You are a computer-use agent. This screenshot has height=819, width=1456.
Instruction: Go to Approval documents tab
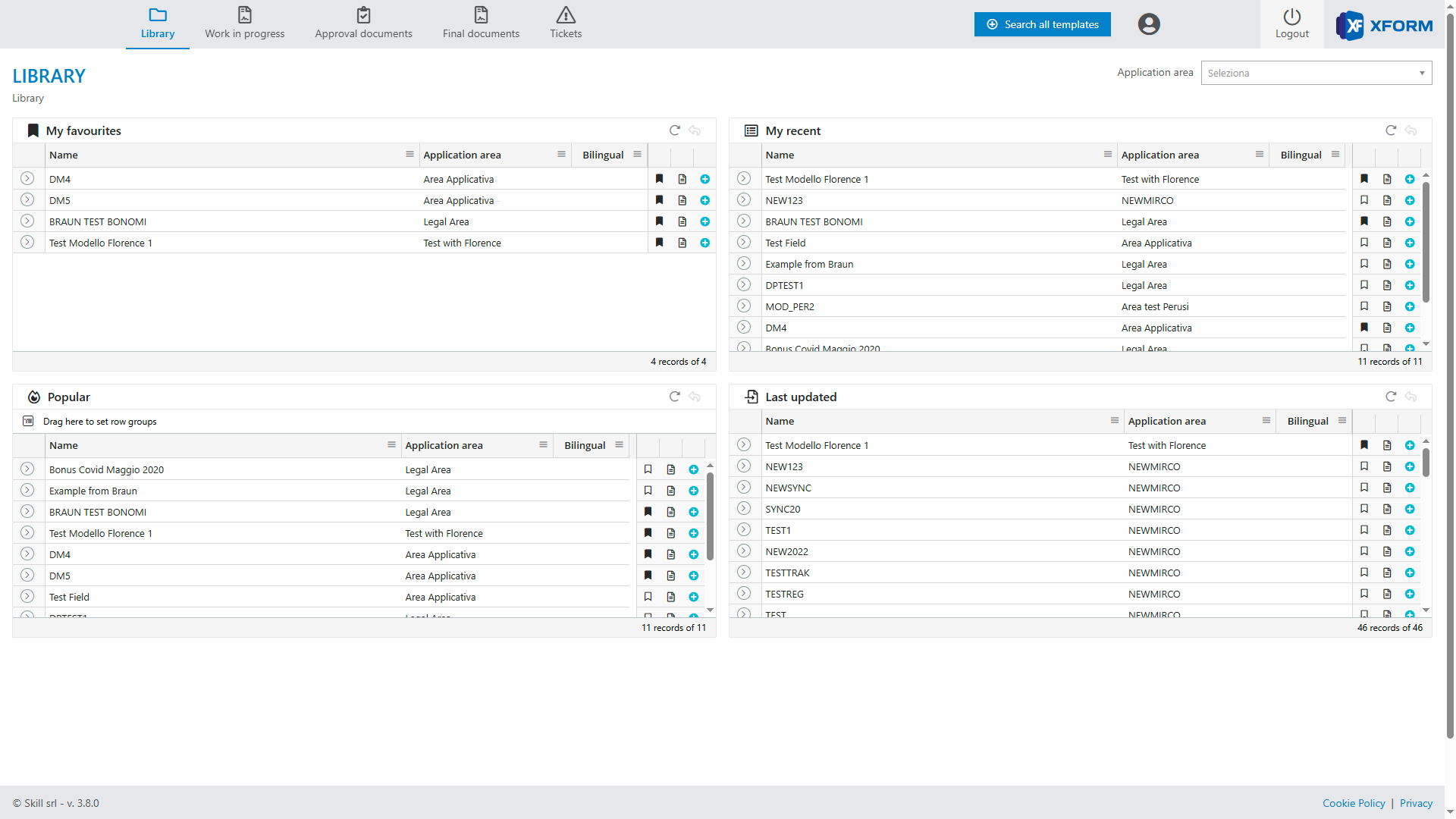[364, 24]
